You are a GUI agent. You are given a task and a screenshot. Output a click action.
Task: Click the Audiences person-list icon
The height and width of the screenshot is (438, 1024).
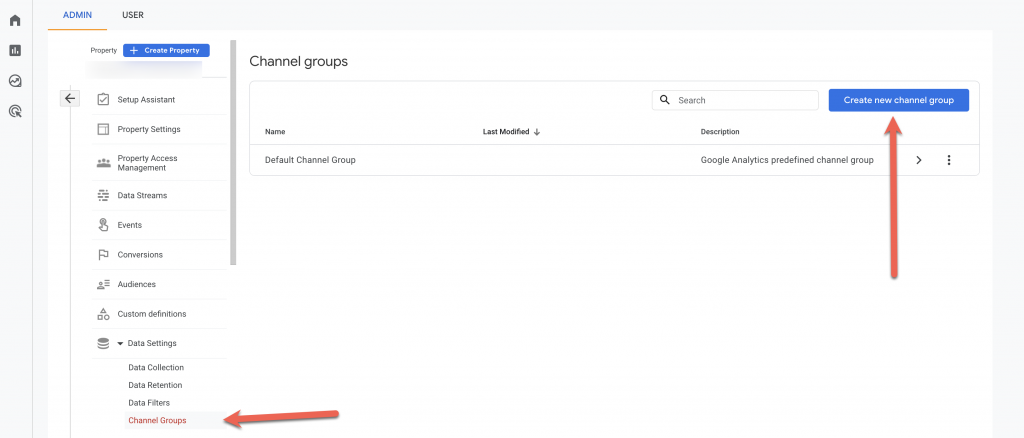103,285
